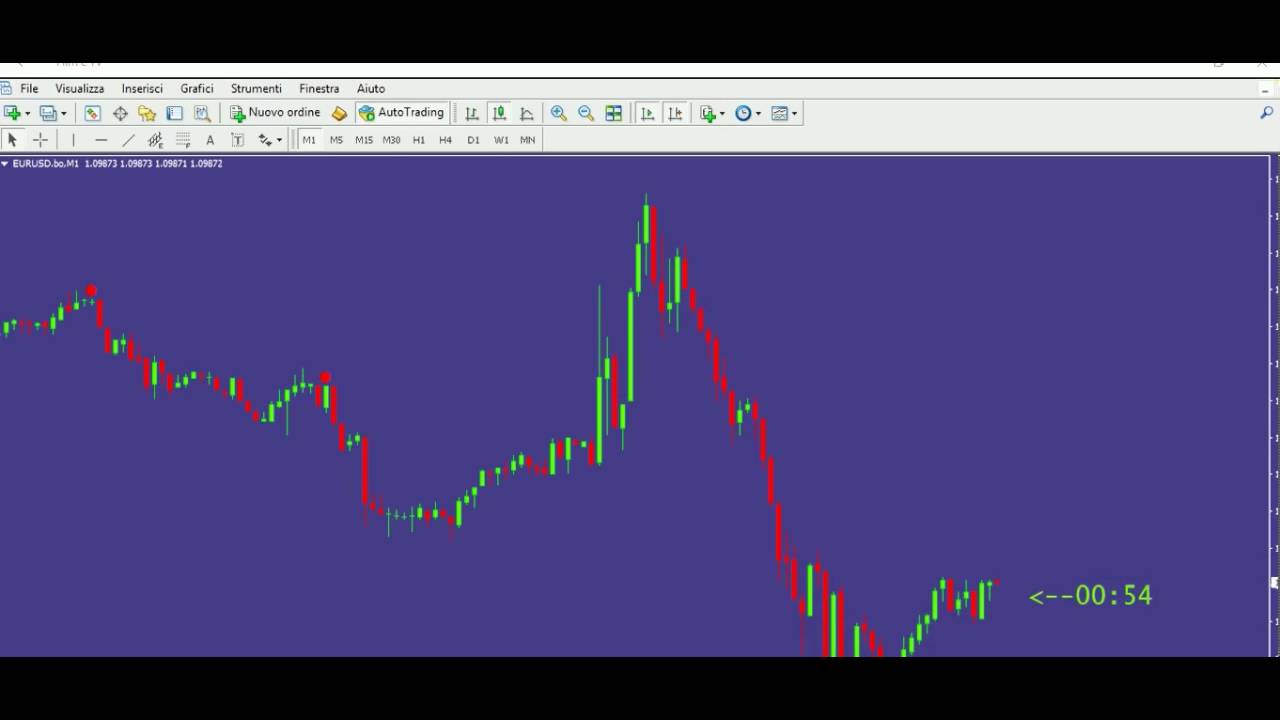Open the Data Window icon

pyautogui.click(x=120, y=114)
